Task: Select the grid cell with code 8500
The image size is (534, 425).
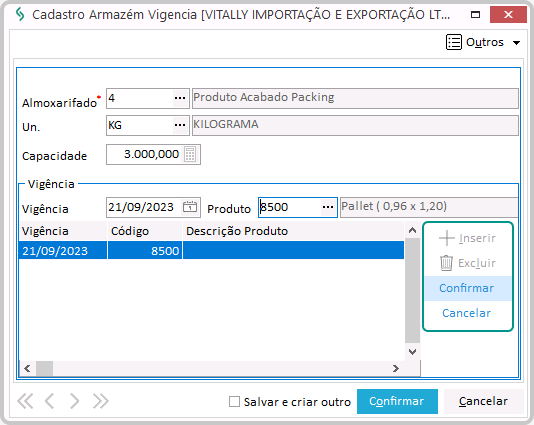Action: coord(145,251)
